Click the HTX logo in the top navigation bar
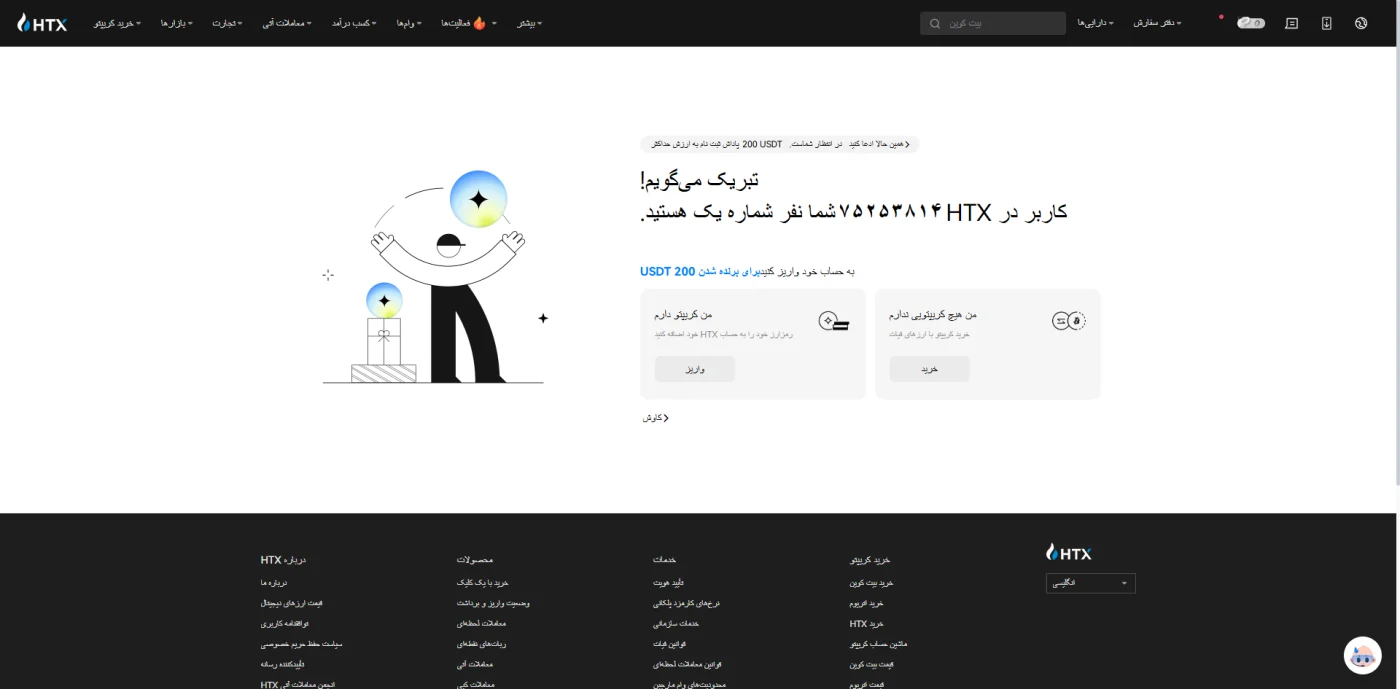This screenshot has height=689, width=1400. [x=42, y=22]
